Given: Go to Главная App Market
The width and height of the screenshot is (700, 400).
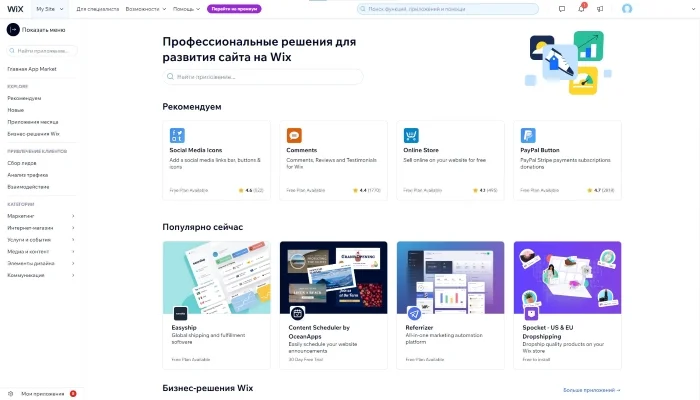Looking at the screenshot, I should (32, 69).
